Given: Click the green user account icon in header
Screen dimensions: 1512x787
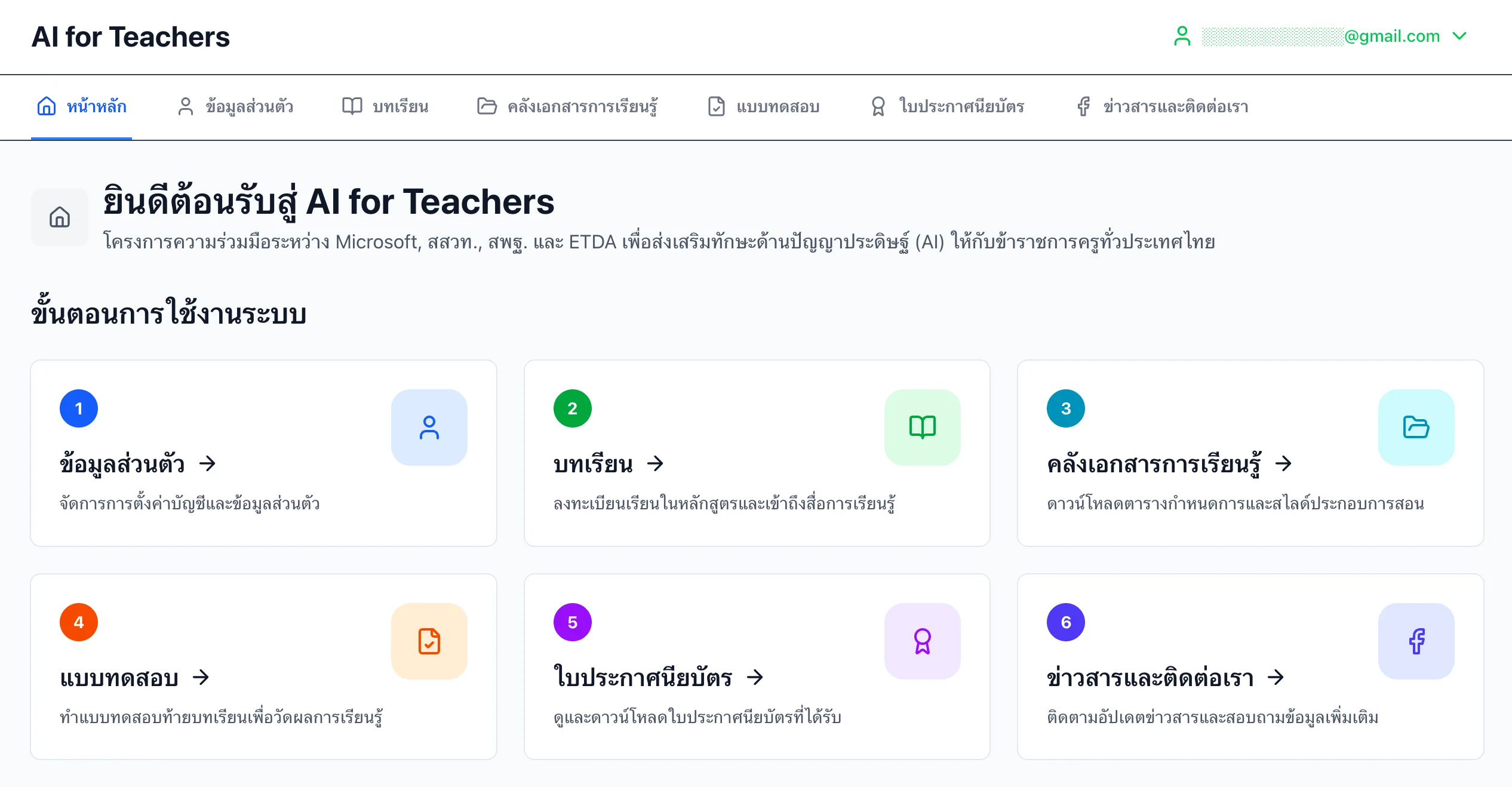Looking at the screenshot, I should (x=1182, y=36).
